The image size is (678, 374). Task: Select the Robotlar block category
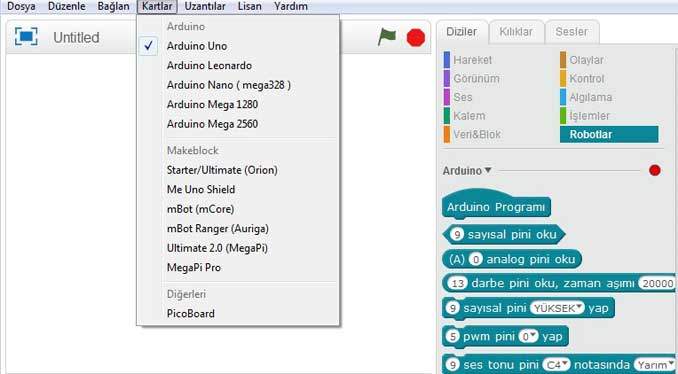[x=609, y=134]
